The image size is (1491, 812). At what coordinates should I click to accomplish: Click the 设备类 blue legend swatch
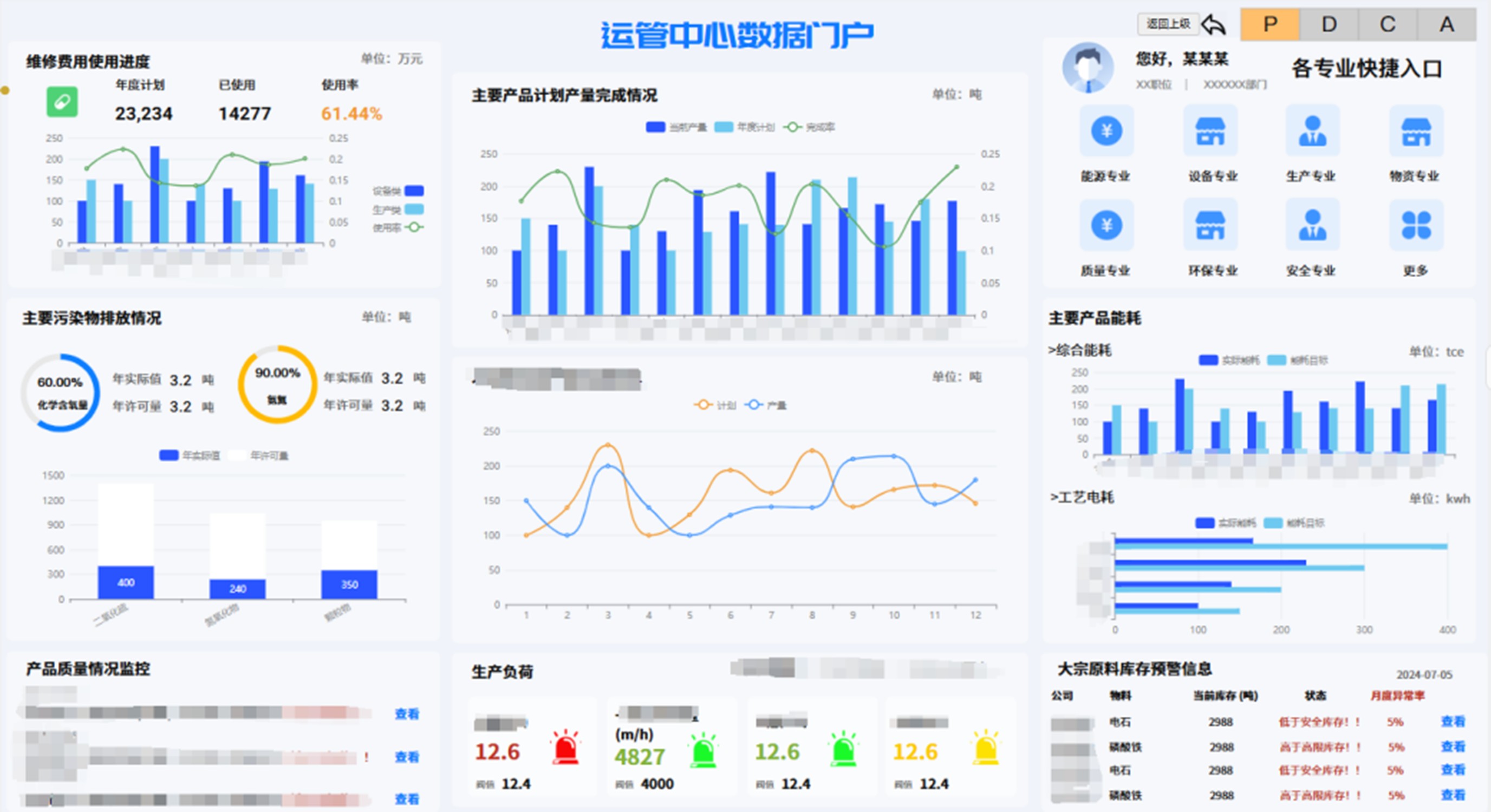[414, 191]
